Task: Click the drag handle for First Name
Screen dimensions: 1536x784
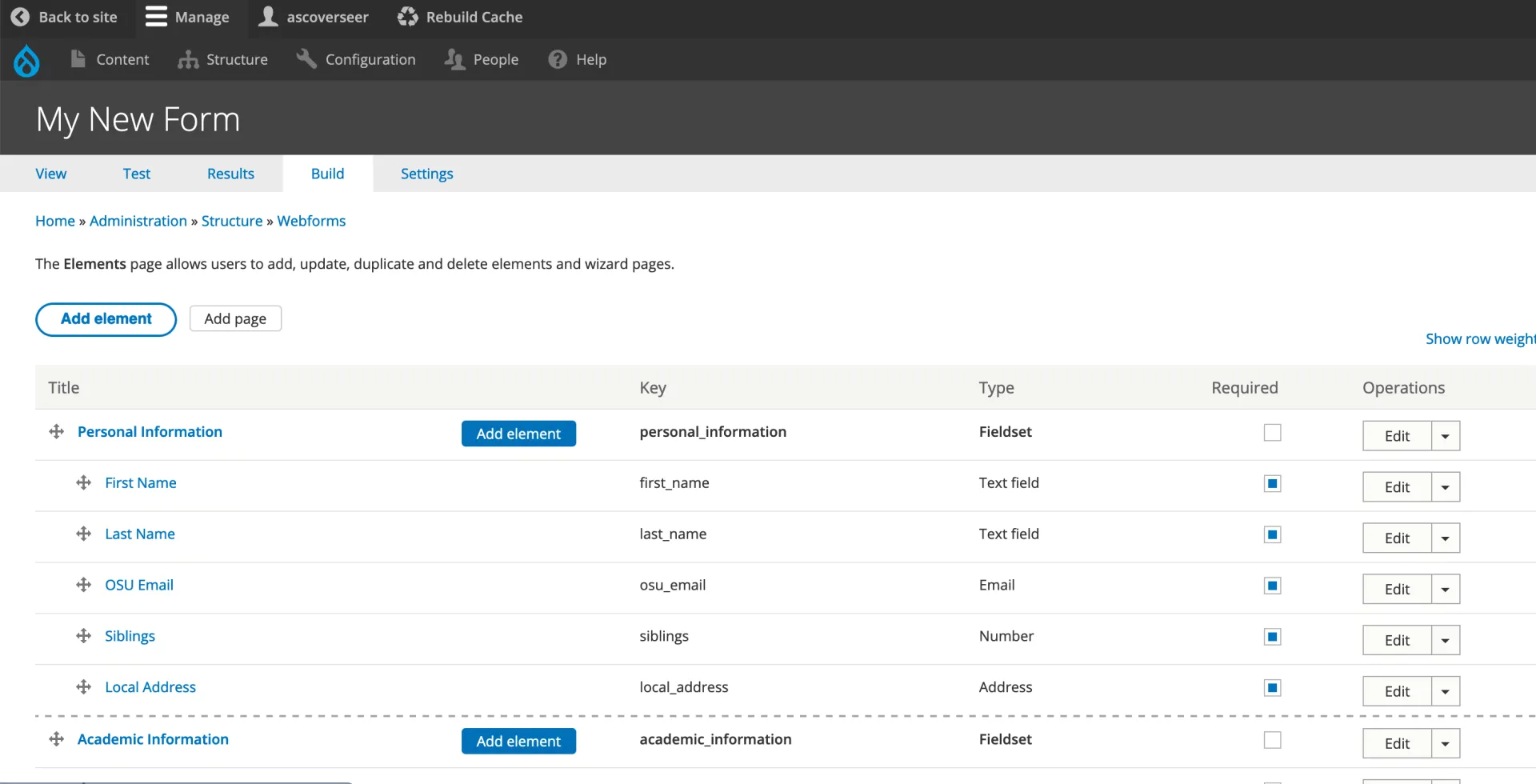Action: coord(84,483)
